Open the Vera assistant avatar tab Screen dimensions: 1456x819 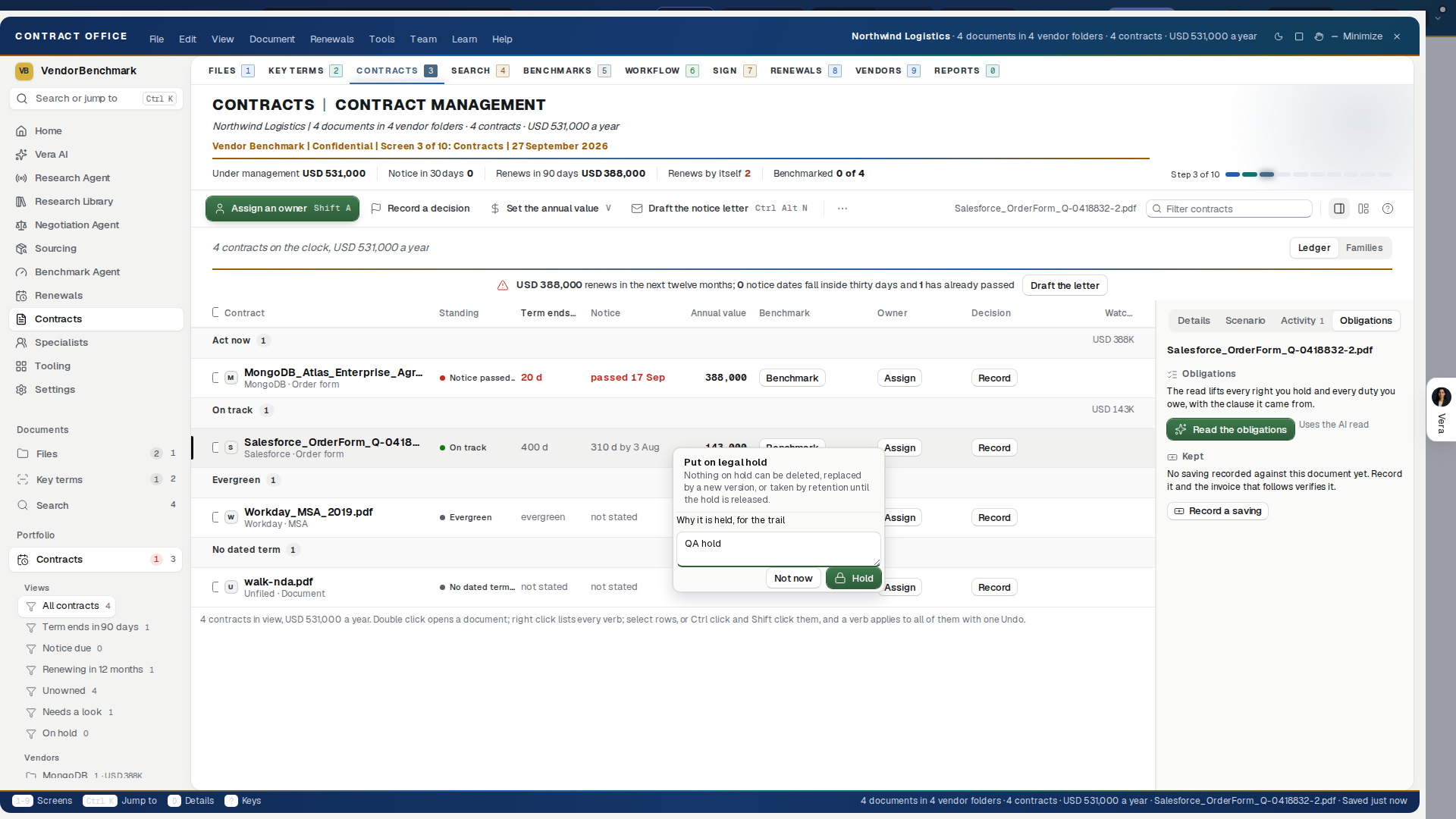[x=1441, y=409]
